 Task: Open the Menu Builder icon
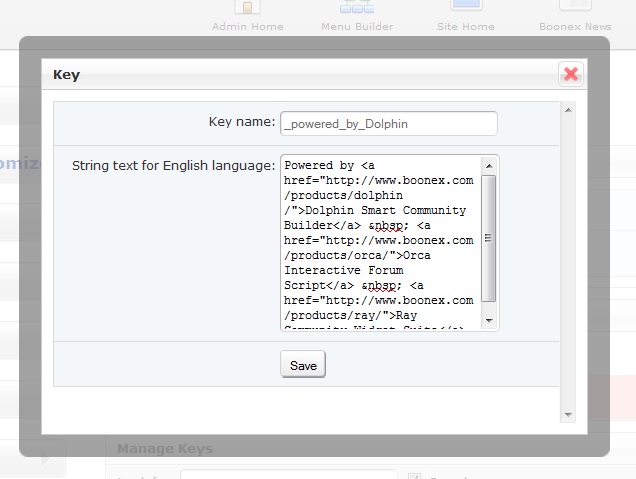coord(357,6)
